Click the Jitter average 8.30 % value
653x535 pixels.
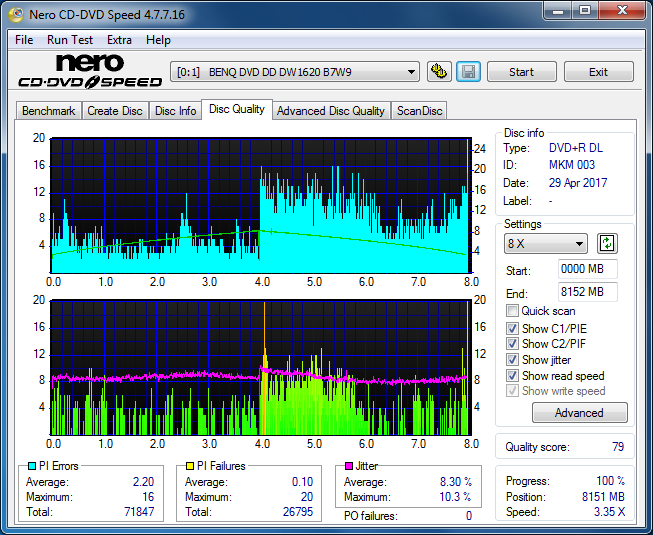pyautogui.click(x=456, y=482)
